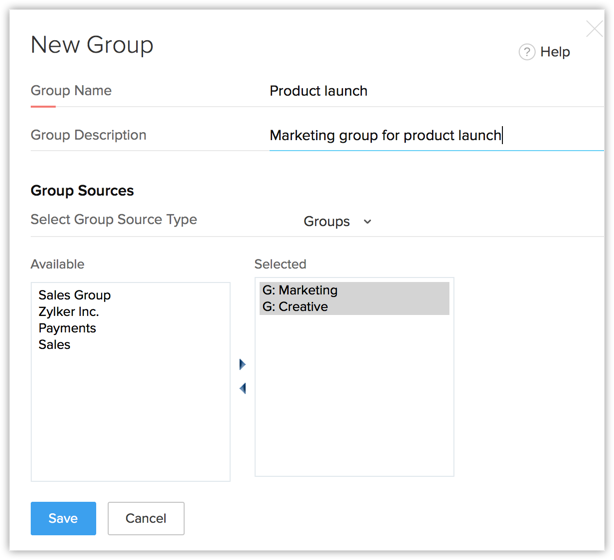
Task: Click left arrow to remove selected group
Action: [x=242, y=389]
